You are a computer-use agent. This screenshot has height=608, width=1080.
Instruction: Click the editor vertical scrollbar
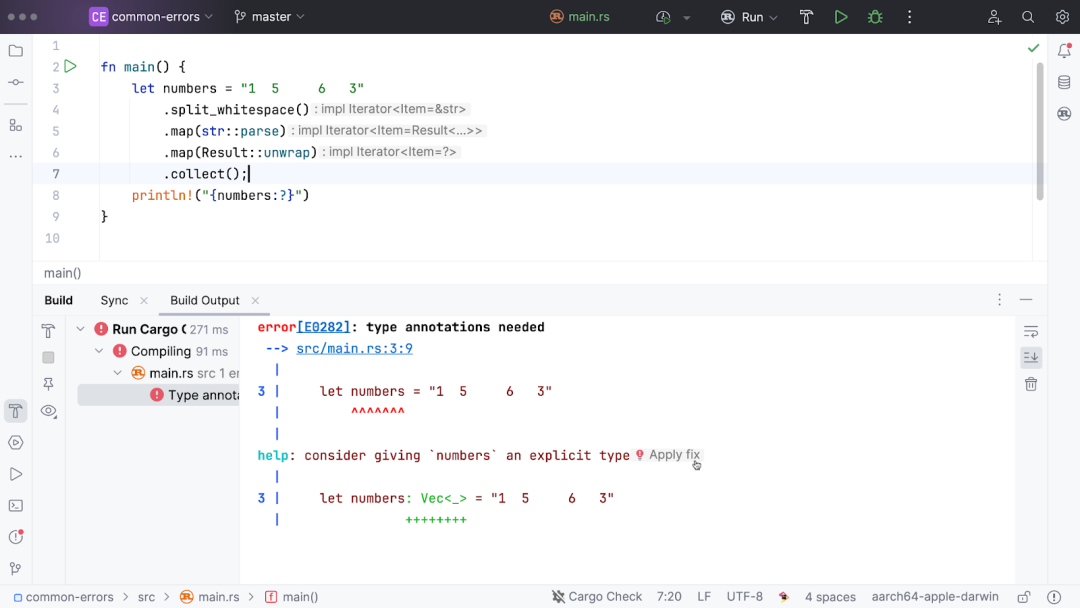click(1039, 131)
